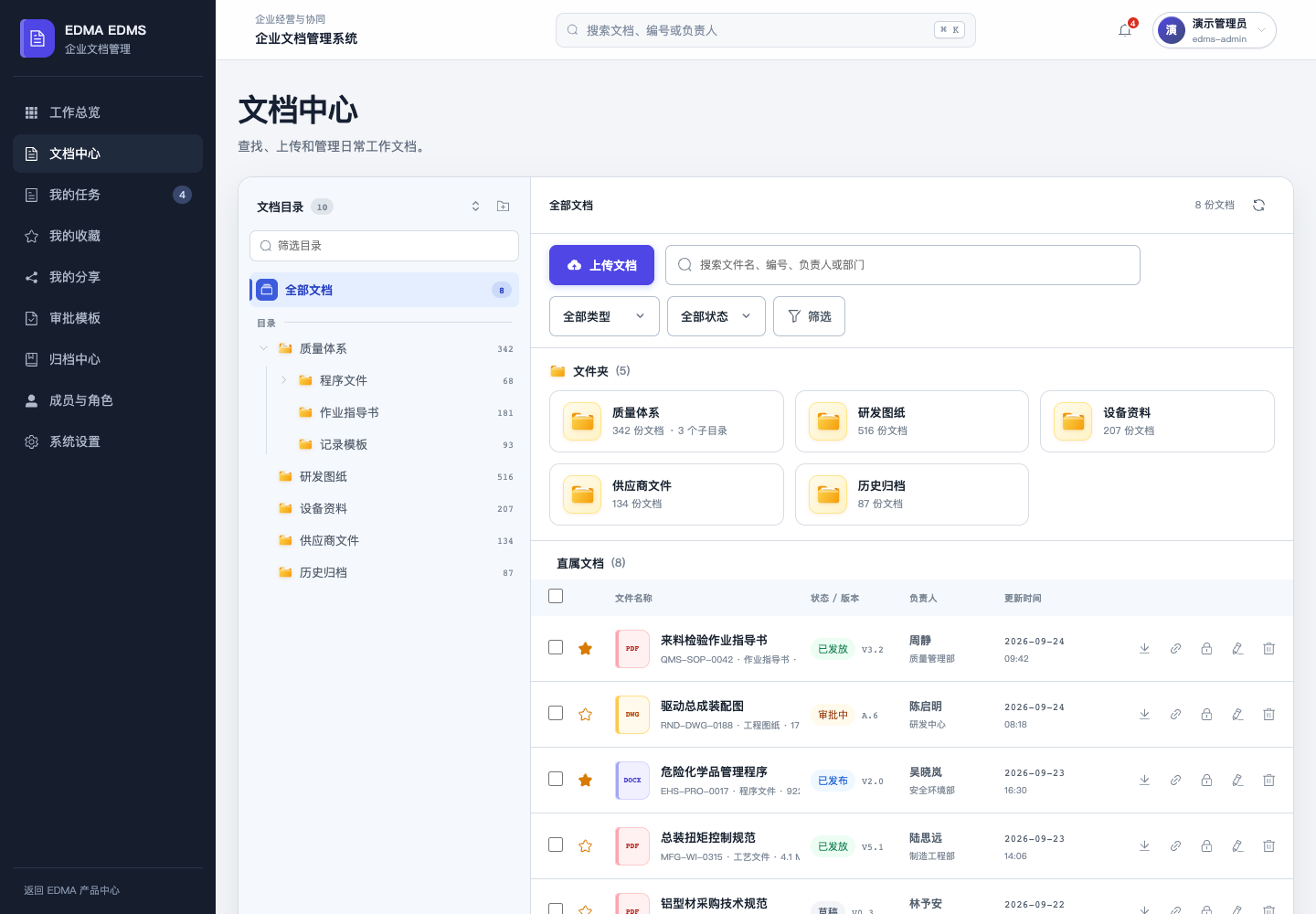Copy share link for 驱动总成装配图
Image resolution: width=1316 pixels, height=914 pixels.
[x=1175, y=715]
